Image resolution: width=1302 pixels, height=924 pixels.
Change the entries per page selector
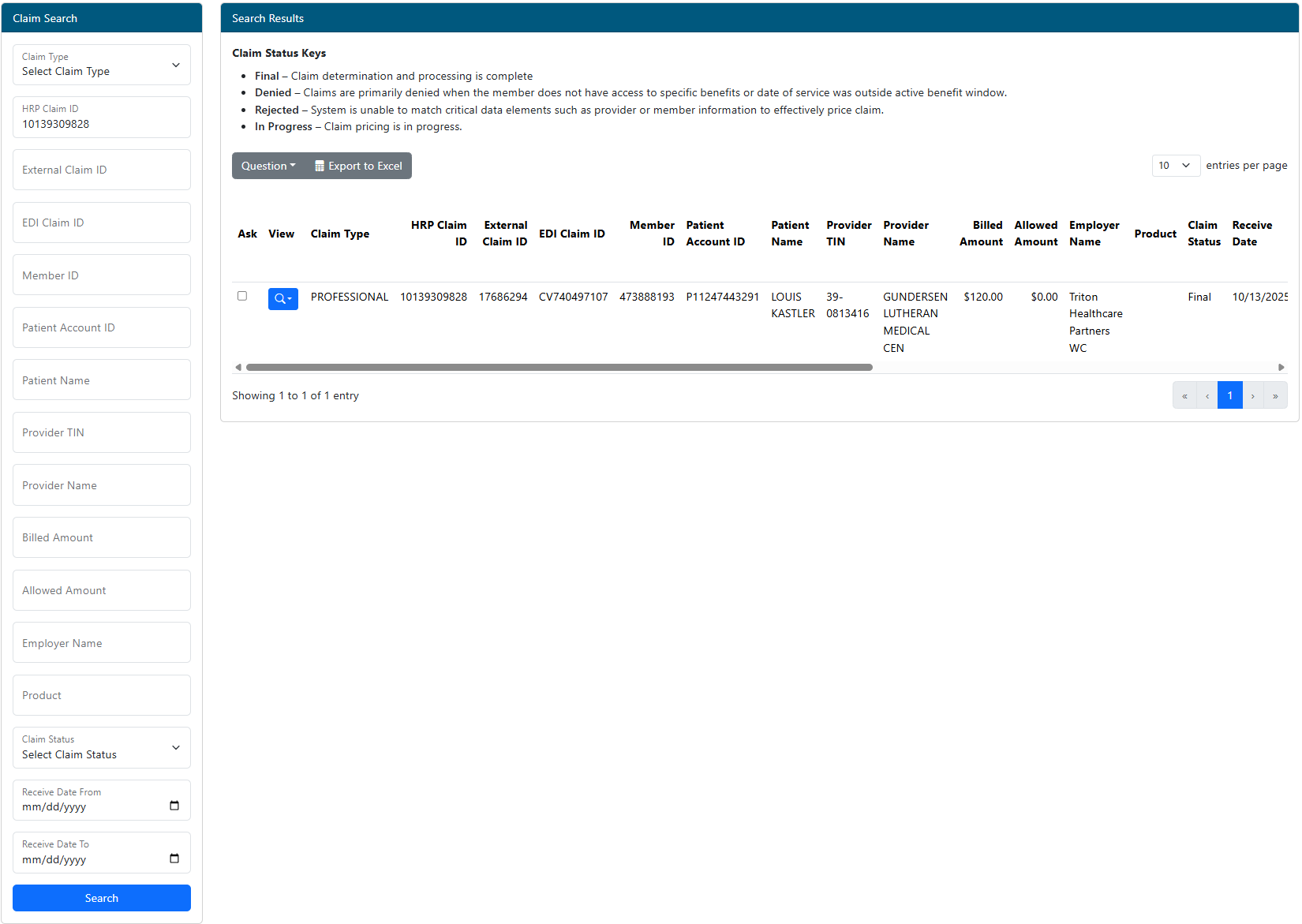pos(1175,166)
